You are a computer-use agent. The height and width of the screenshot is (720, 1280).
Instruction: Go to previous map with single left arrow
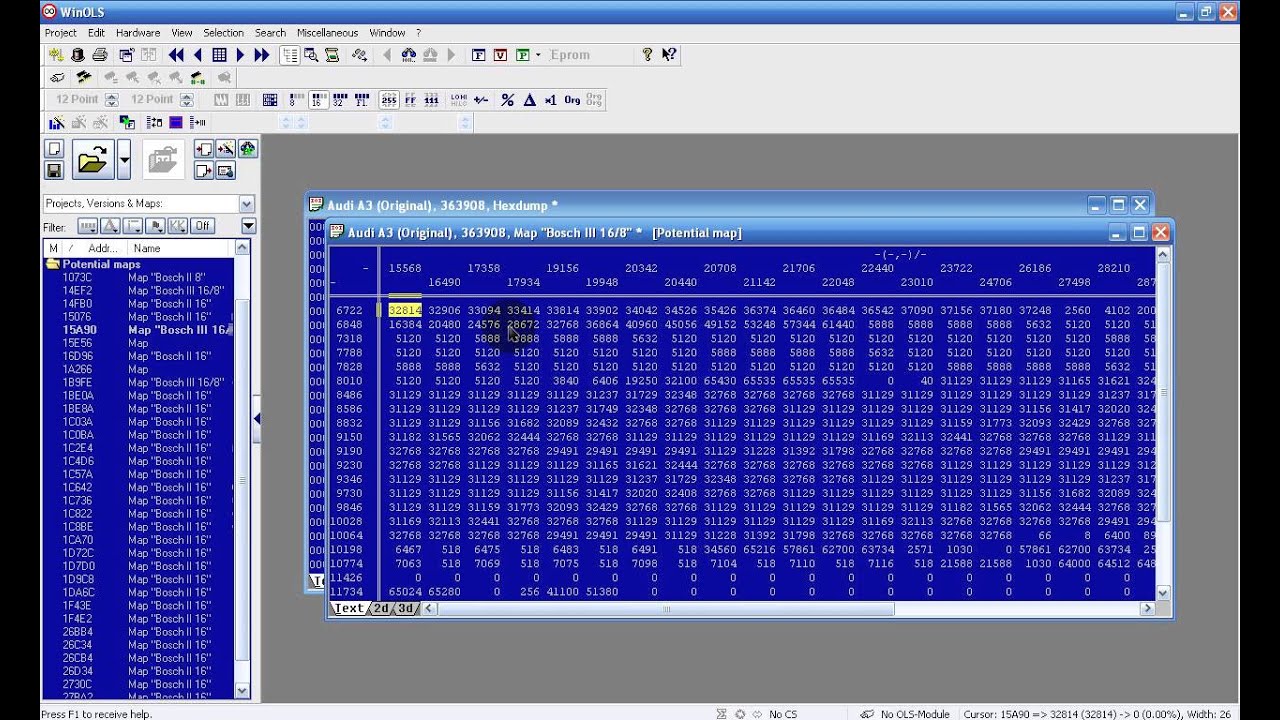tap(198, 55)
